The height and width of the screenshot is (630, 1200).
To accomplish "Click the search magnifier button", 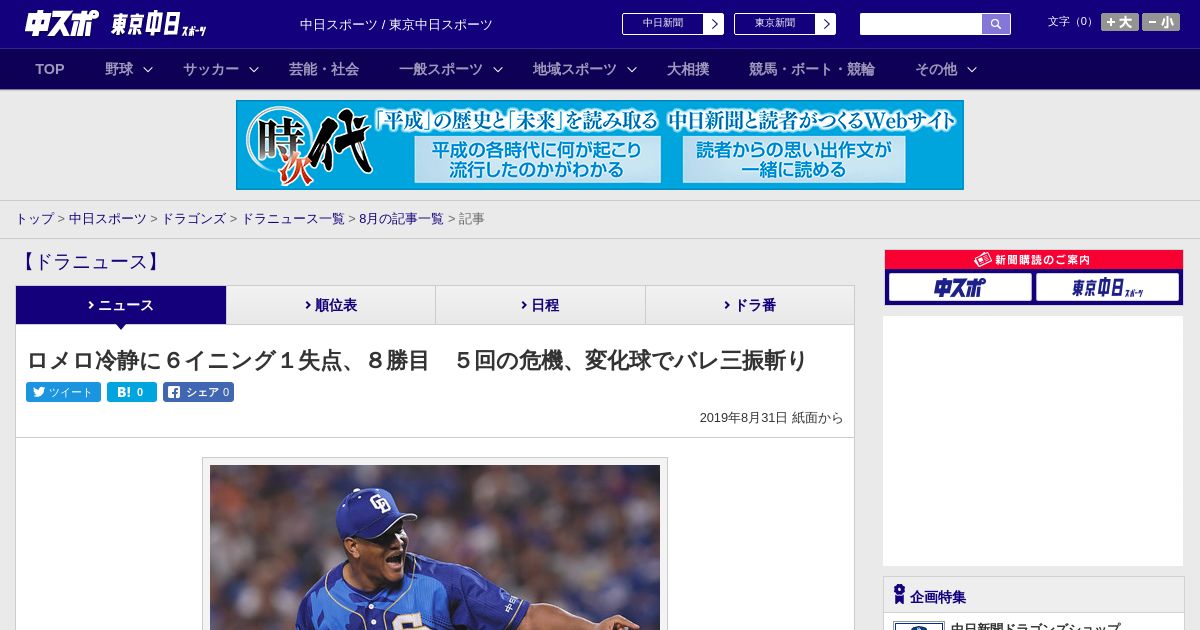I will tap(996, 24).
